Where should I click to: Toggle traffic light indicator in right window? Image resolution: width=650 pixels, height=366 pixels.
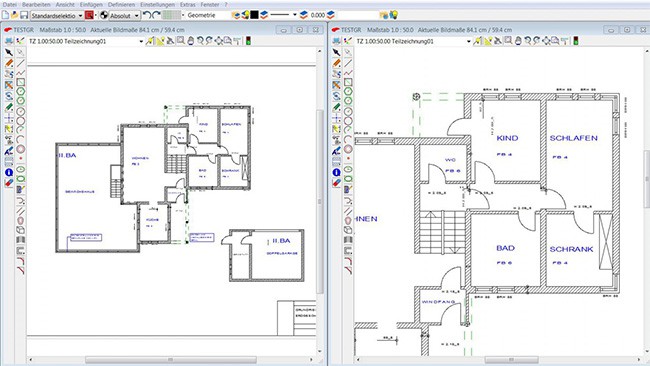click(575, 41)
